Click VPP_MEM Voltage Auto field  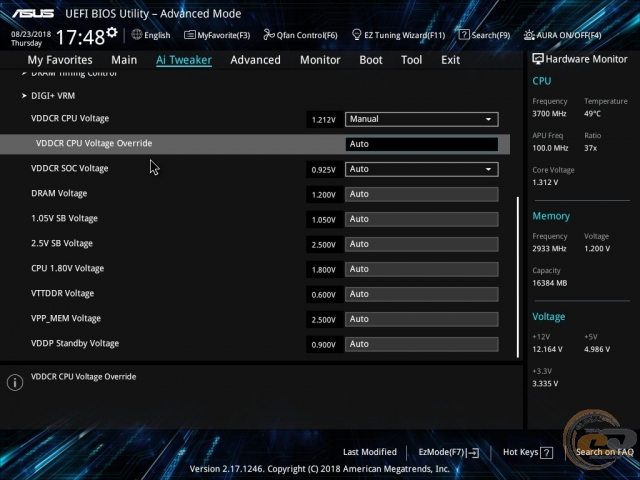pos(422,319)
